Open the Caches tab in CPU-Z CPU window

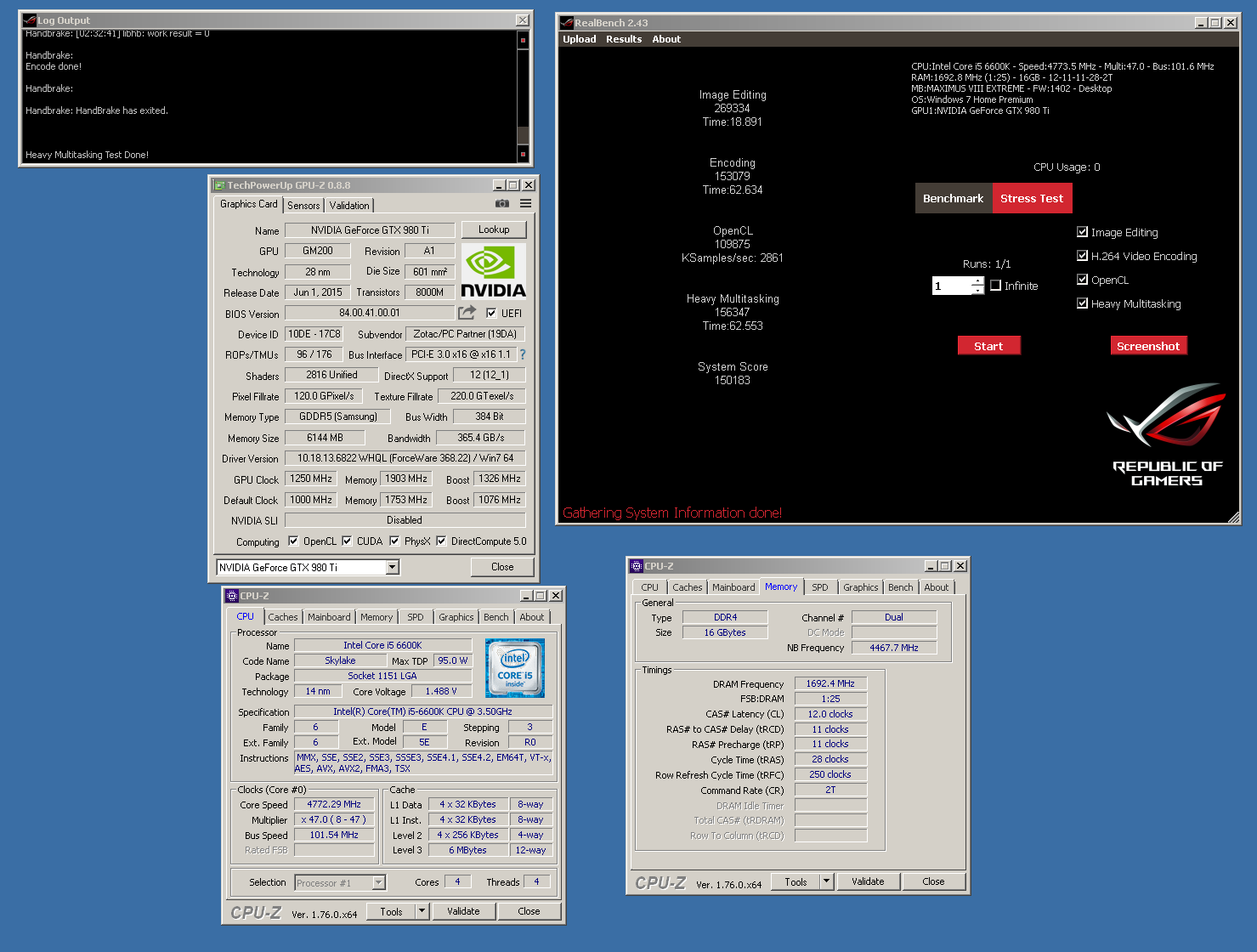click(x=283, y=618)
